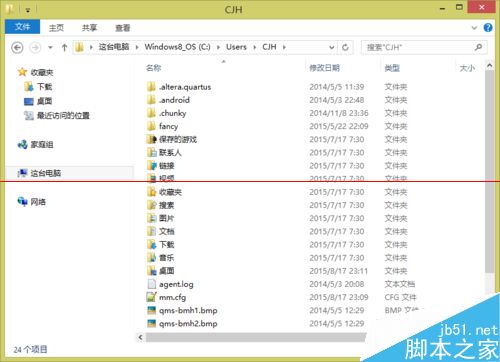Sort by 名称 column header
The height and width of the screenshot is (362, 500).
click(154, 68)
